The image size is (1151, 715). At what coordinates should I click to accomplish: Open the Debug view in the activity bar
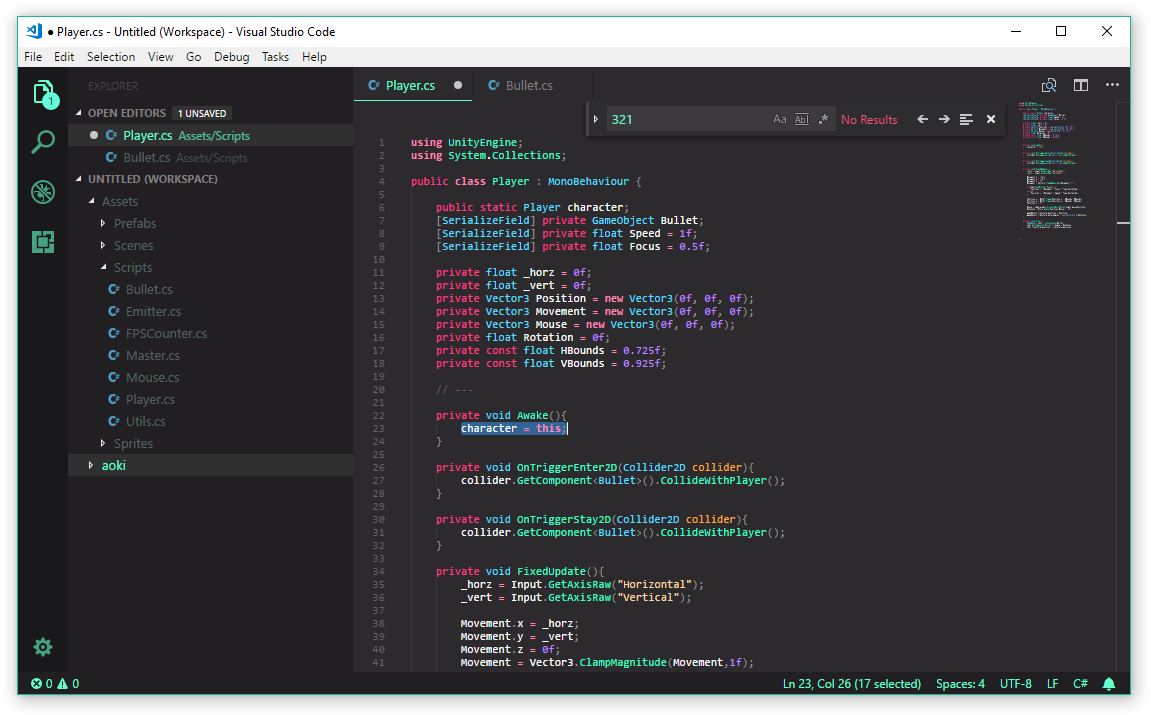43,192
